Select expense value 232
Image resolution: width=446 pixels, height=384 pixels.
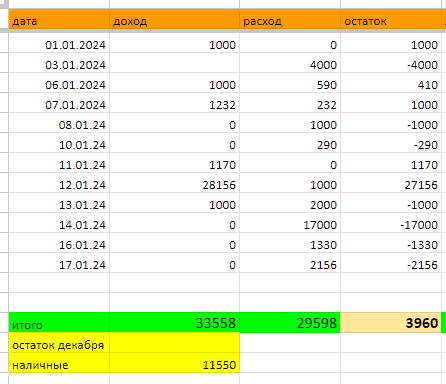pyautogui.click(x=290, y=103)
